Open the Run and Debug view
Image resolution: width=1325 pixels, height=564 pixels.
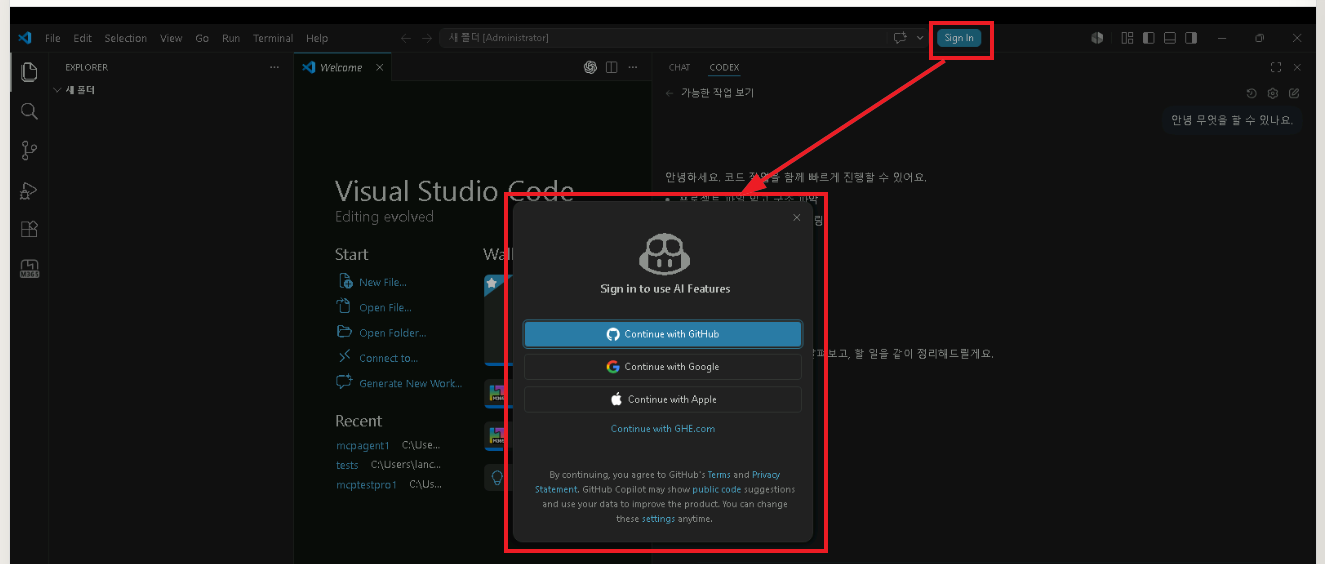(x=29, y=190)
